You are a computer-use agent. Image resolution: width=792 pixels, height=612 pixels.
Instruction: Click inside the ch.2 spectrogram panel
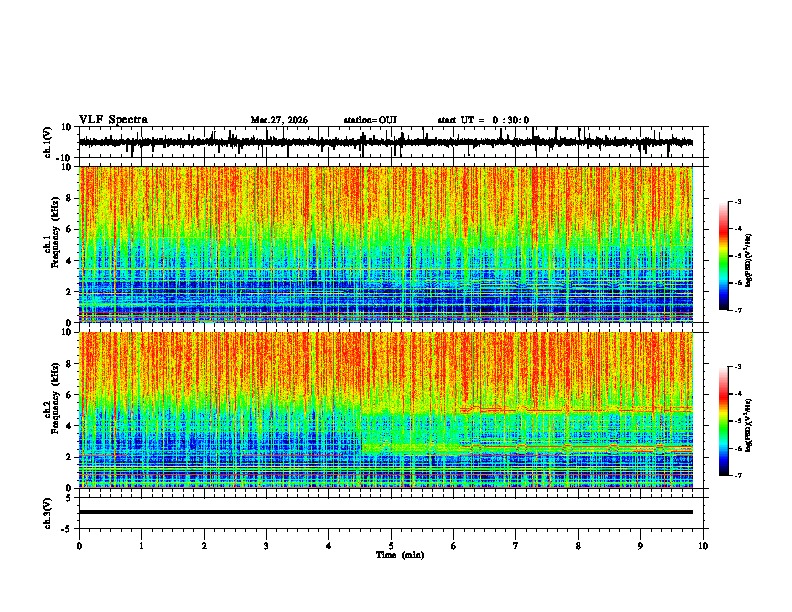[385, 410]
